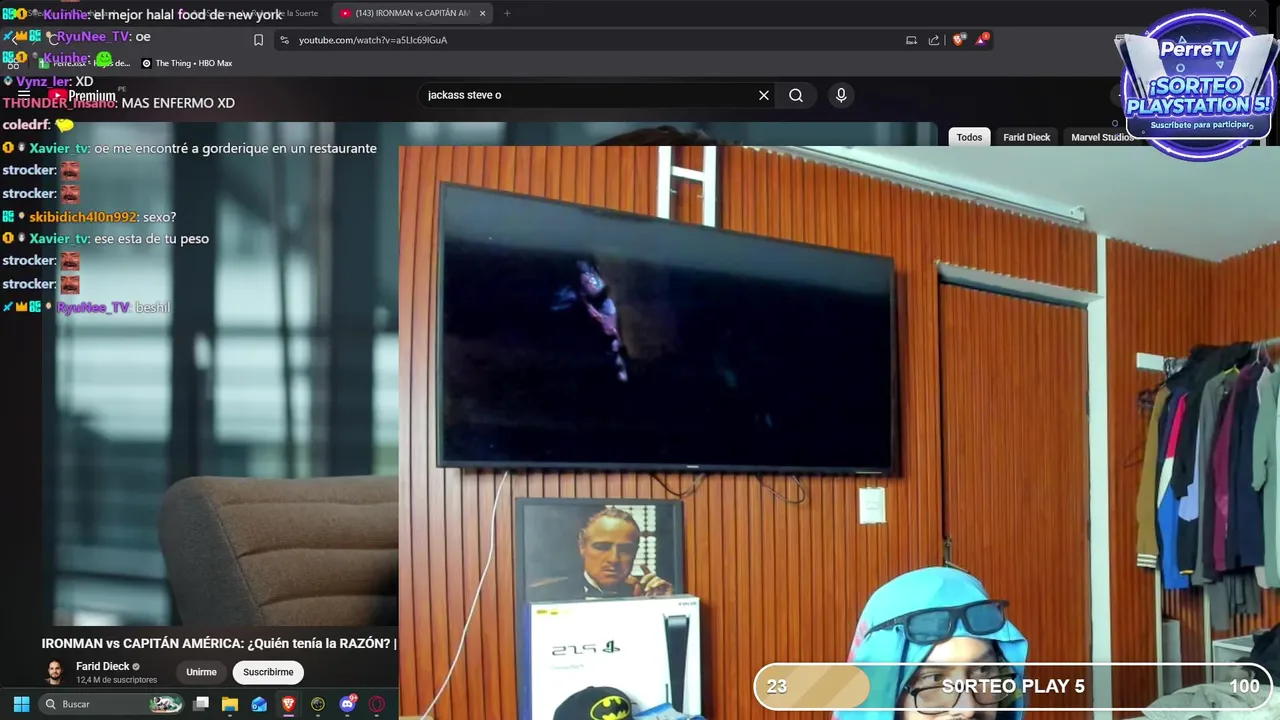Click the Farid Dieck channel name
The image size is (1280, 720).
(x=102, y=666)
